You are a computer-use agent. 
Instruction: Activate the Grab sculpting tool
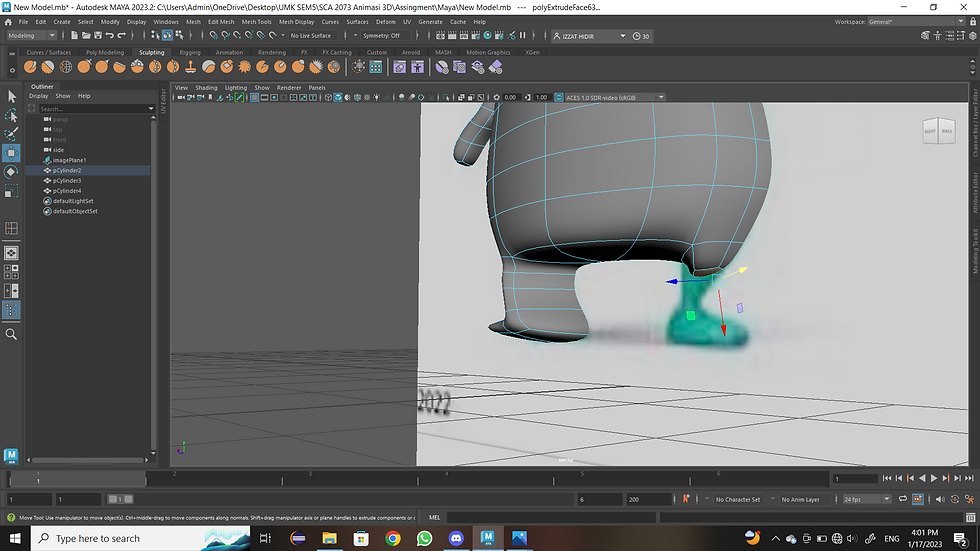click(84, 66)
